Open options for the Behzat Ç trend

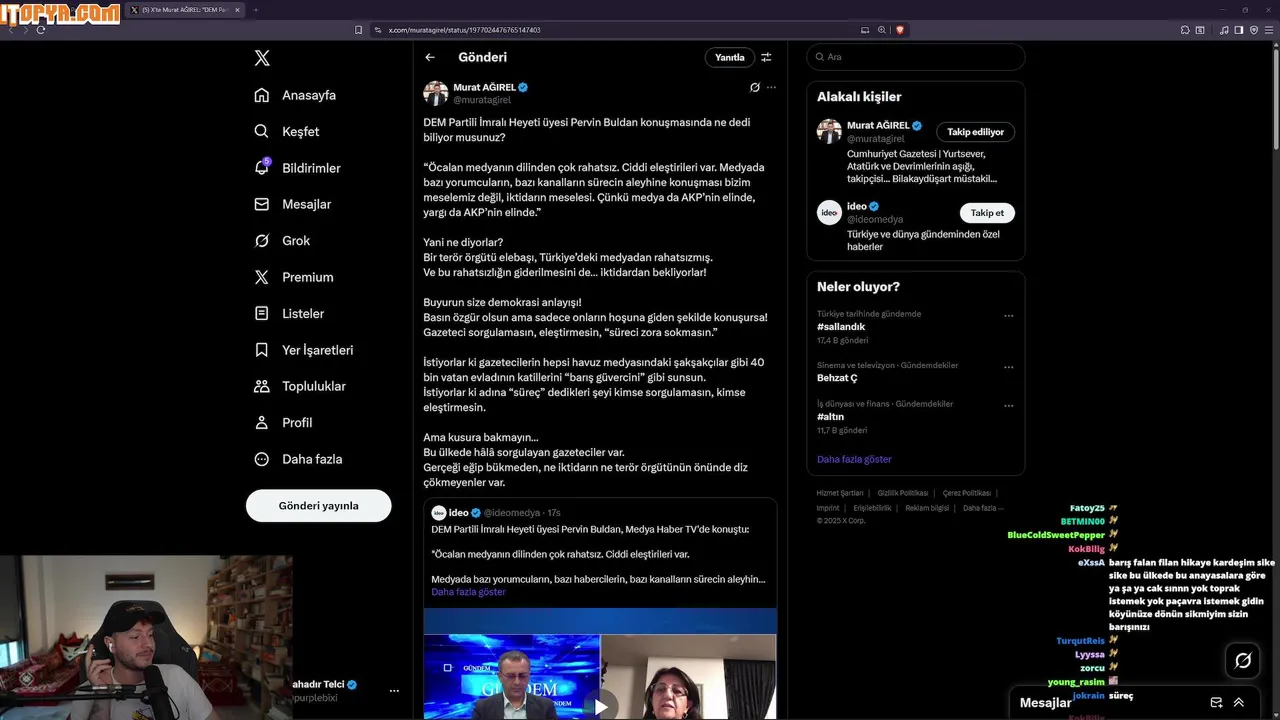click(1008, 367)
